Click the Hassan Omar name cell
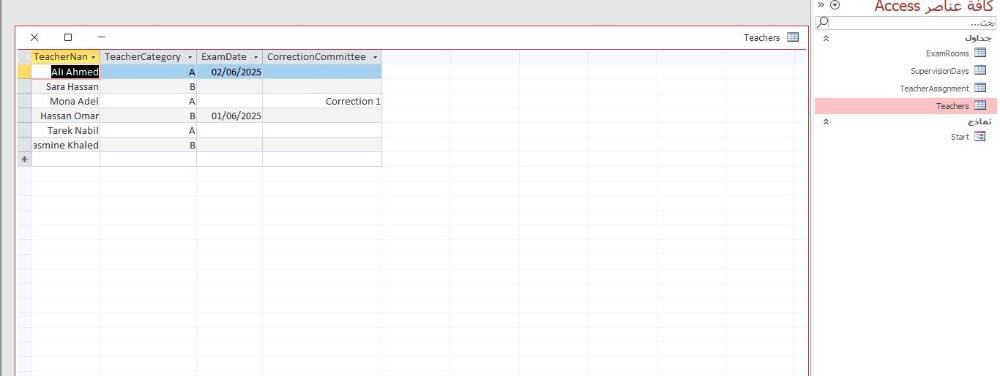Screen dimensions: 1000x376 click(x=66, y=115)
